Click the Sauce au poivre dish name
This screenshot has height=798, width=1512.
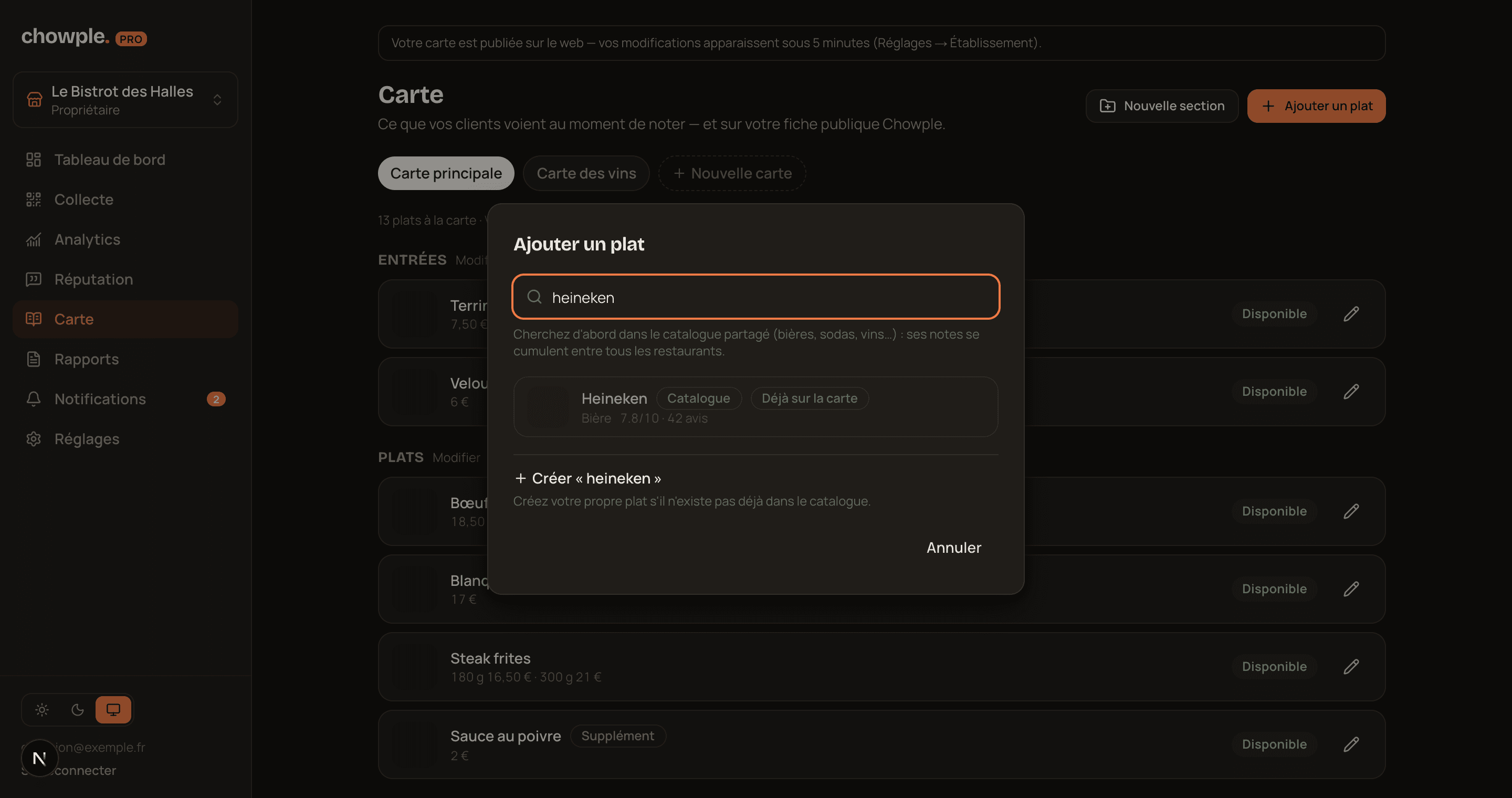pyautogui.click(x=506, y=737)
